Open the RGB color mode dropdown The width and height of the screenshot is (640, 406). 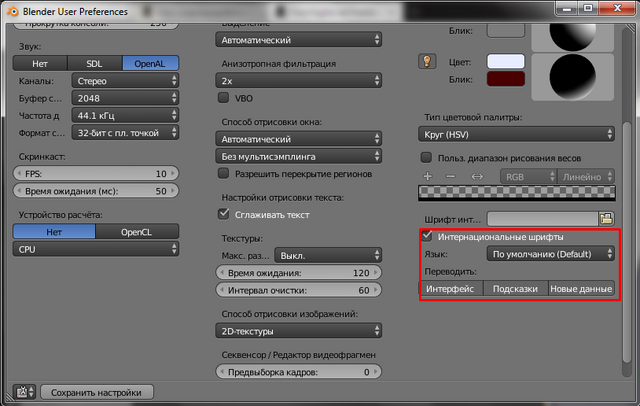(529, 177)
